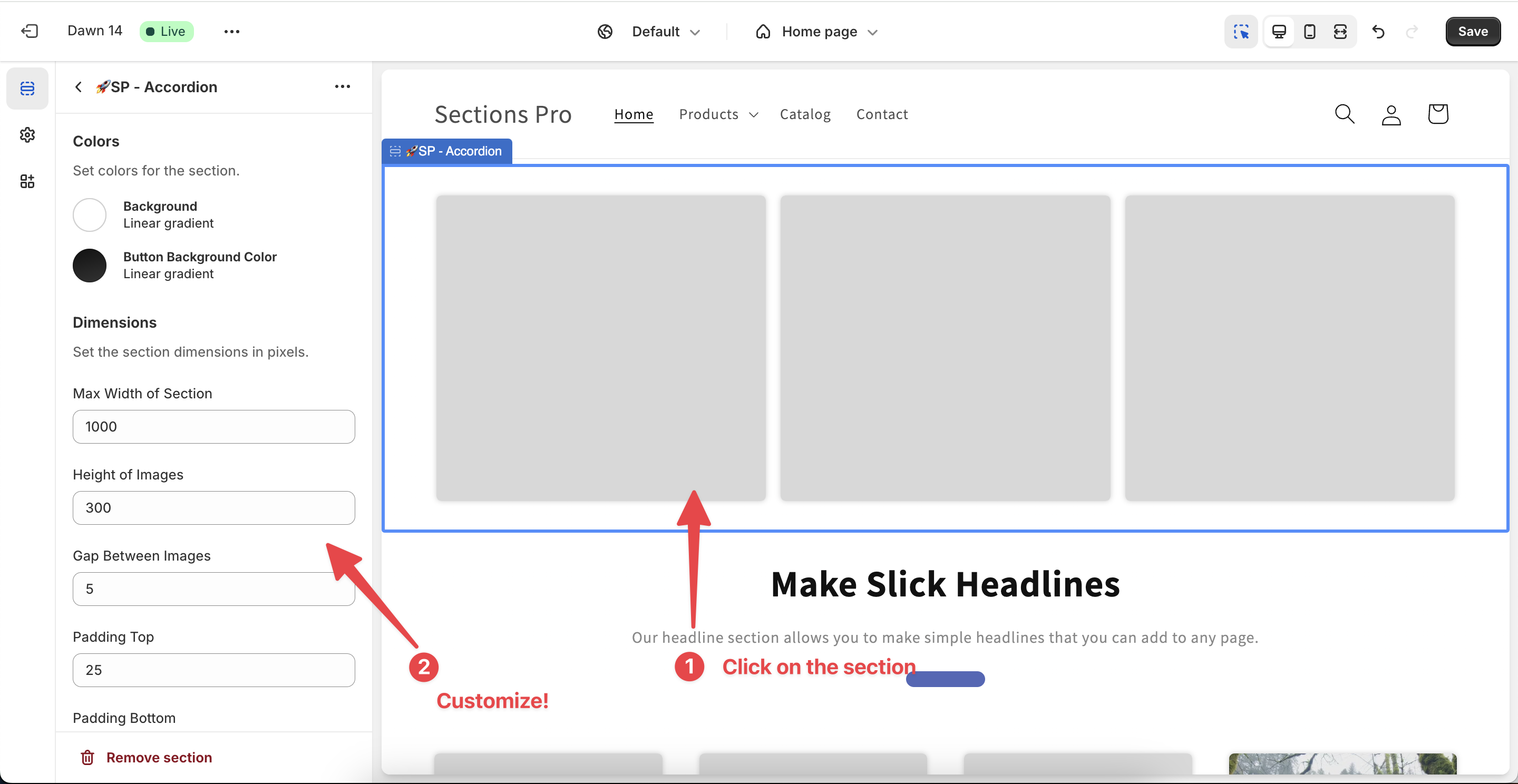Switch to fullscreen preview view
The image size is (1518, 784).
1340,32
